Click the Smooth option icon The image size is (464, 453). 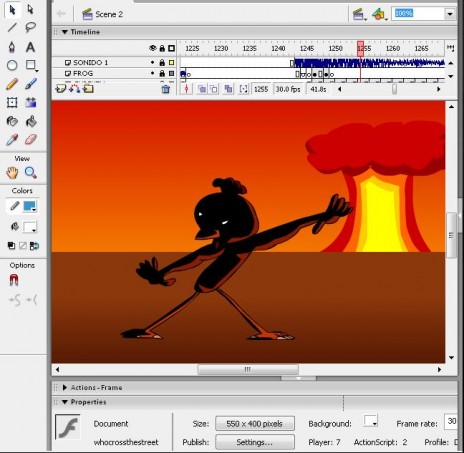15,300
